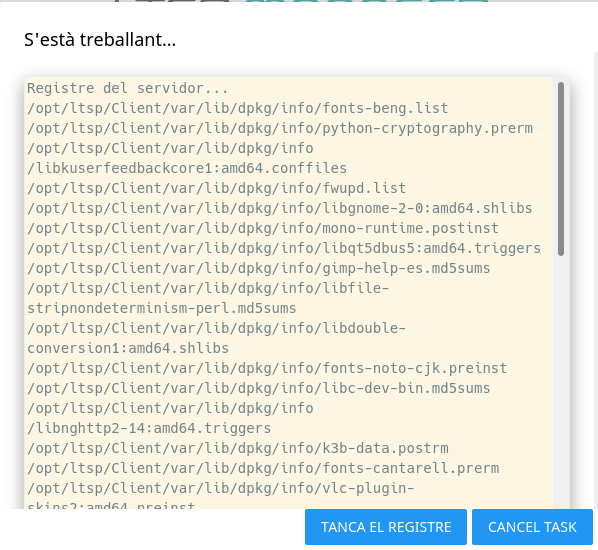The image size is (598, 550).
Task: Click scrollbar track below the thumb
Action: click(561, 381)
